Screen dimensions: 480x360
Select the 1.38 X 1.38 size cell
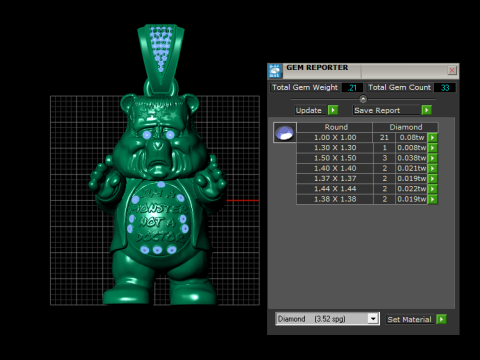pos(335,199)
